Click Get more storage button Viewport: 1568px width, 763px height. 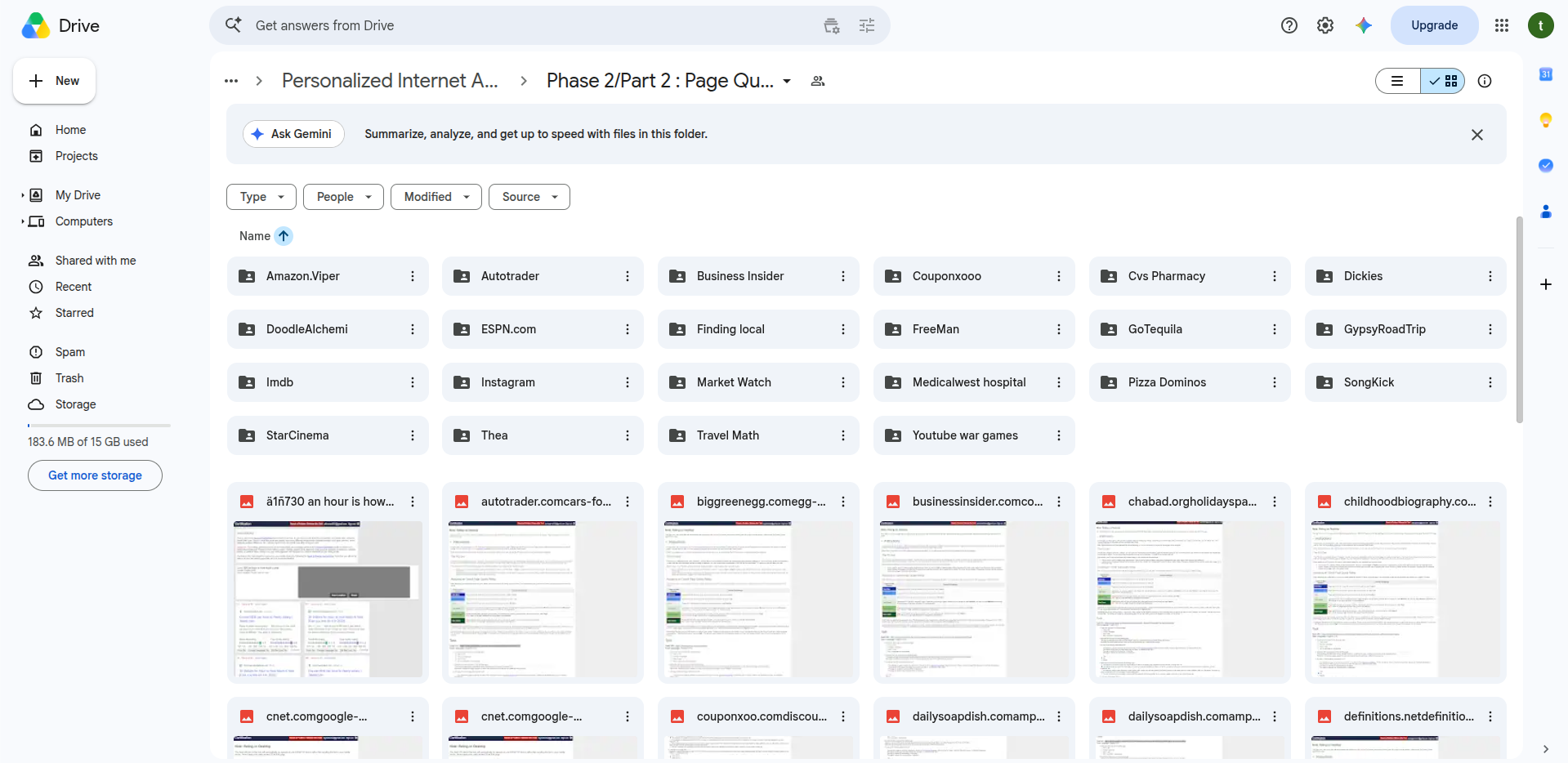(x=95, y=475)
